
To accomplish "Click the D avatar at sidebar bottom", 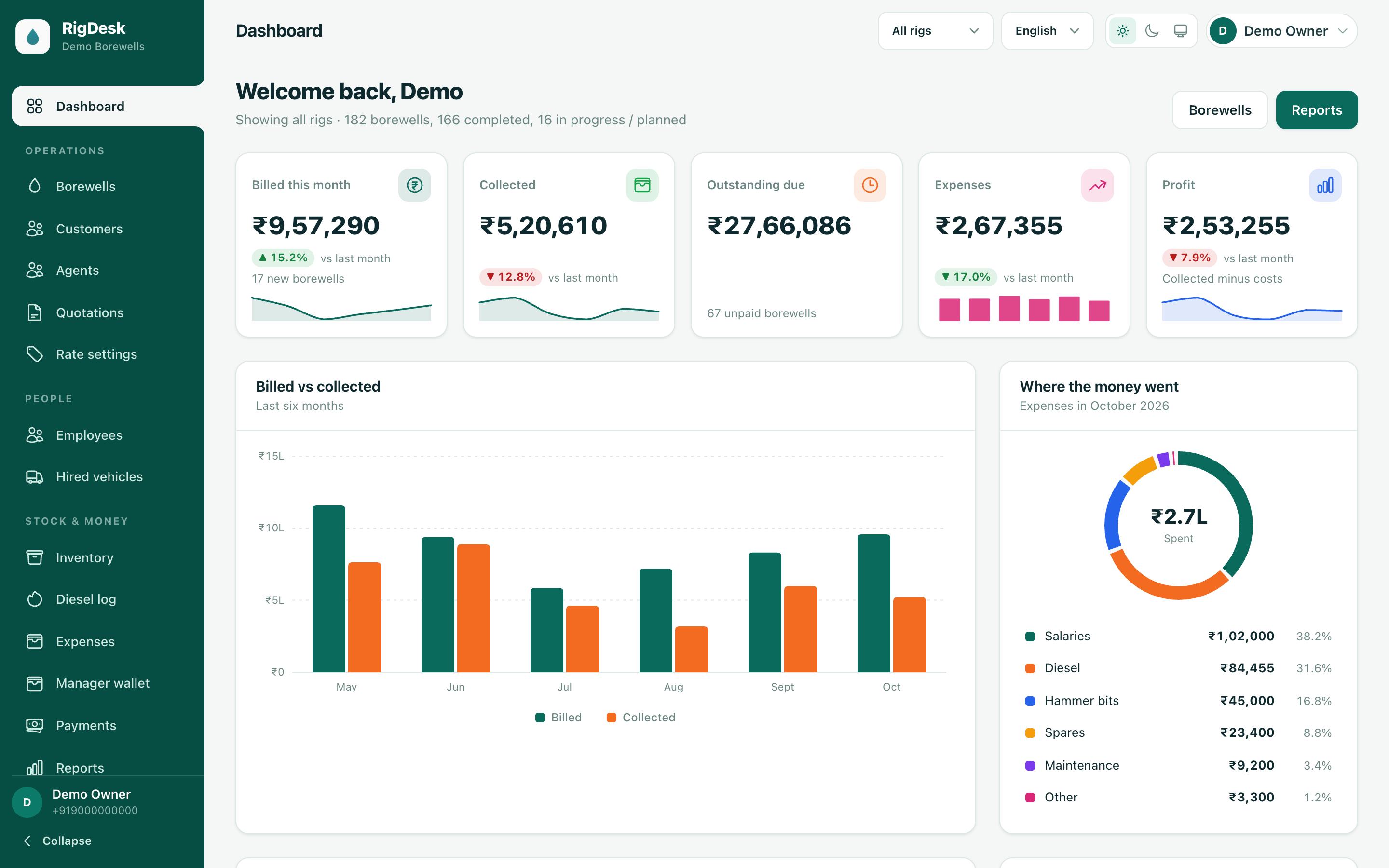I will (27, 802).
